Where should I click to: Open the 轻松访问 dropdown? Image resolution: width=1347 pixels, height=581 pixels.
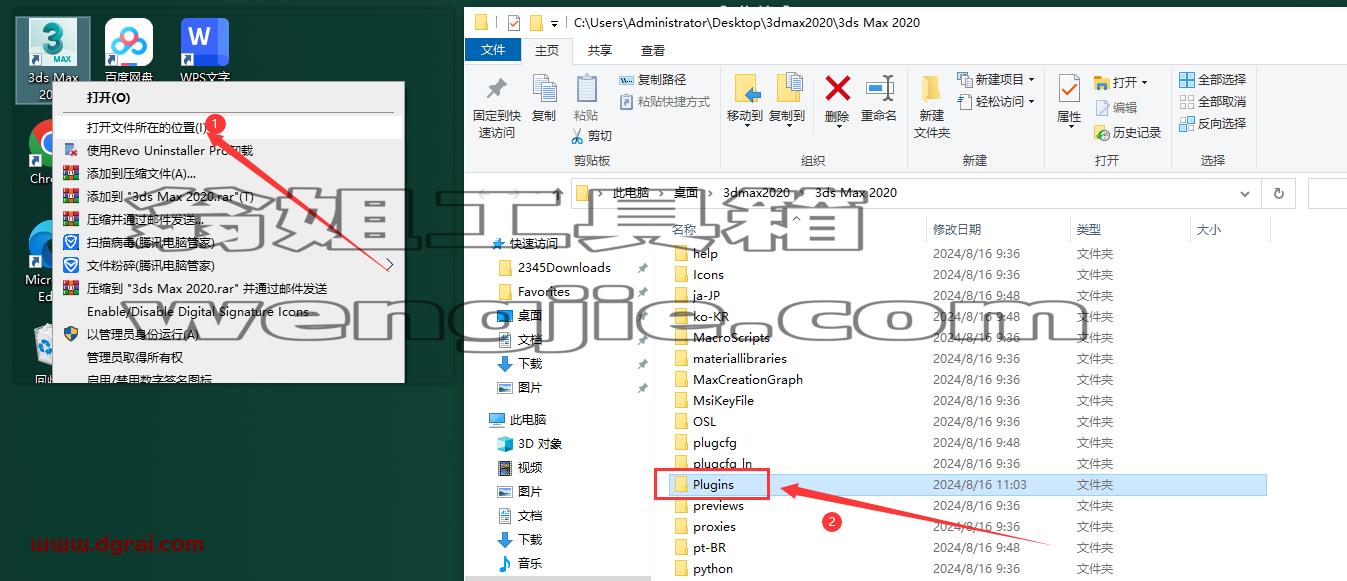pyautogui.click(x=1031, y=101)
